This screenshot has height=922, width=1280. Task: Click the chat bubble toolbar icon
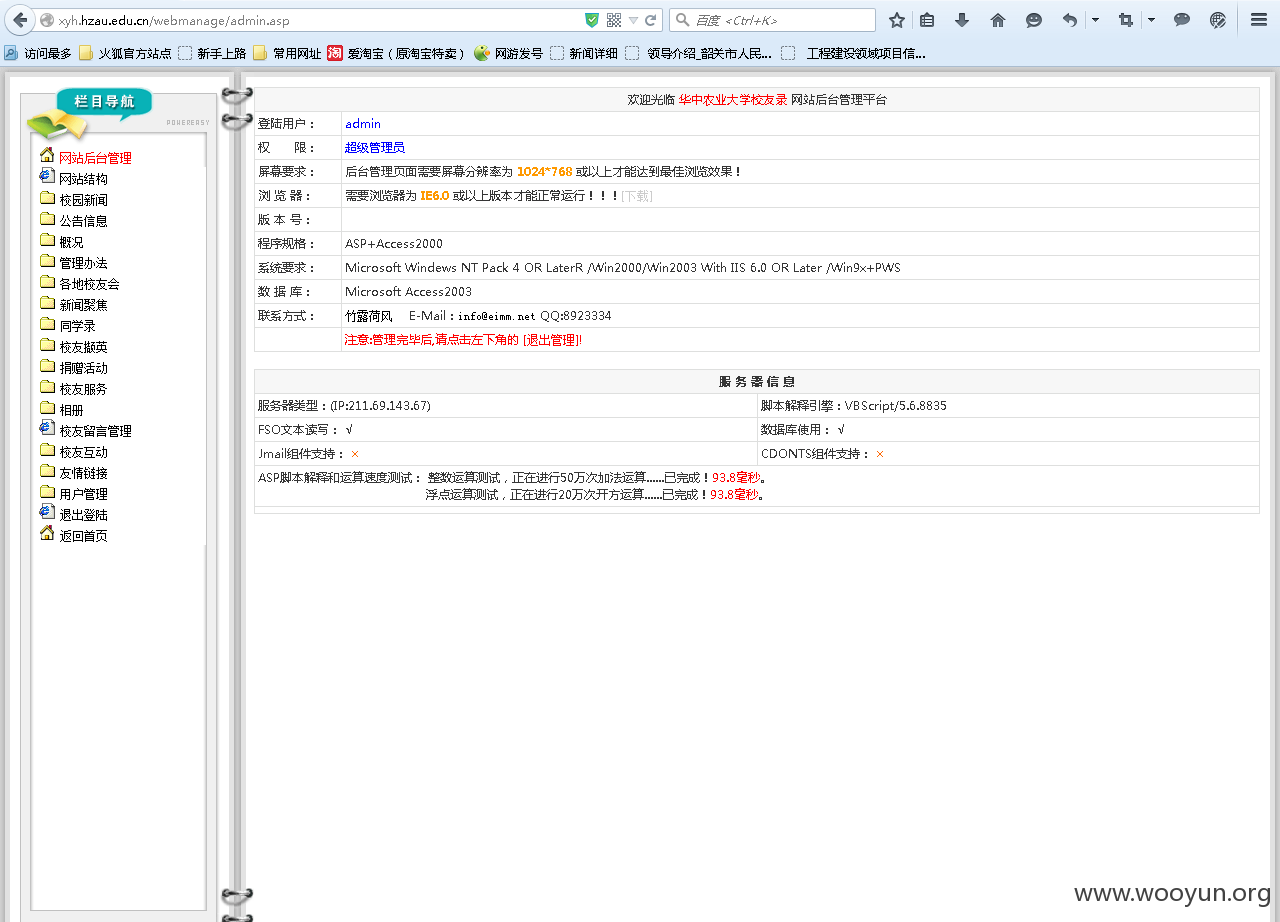tap(1182, 20)
